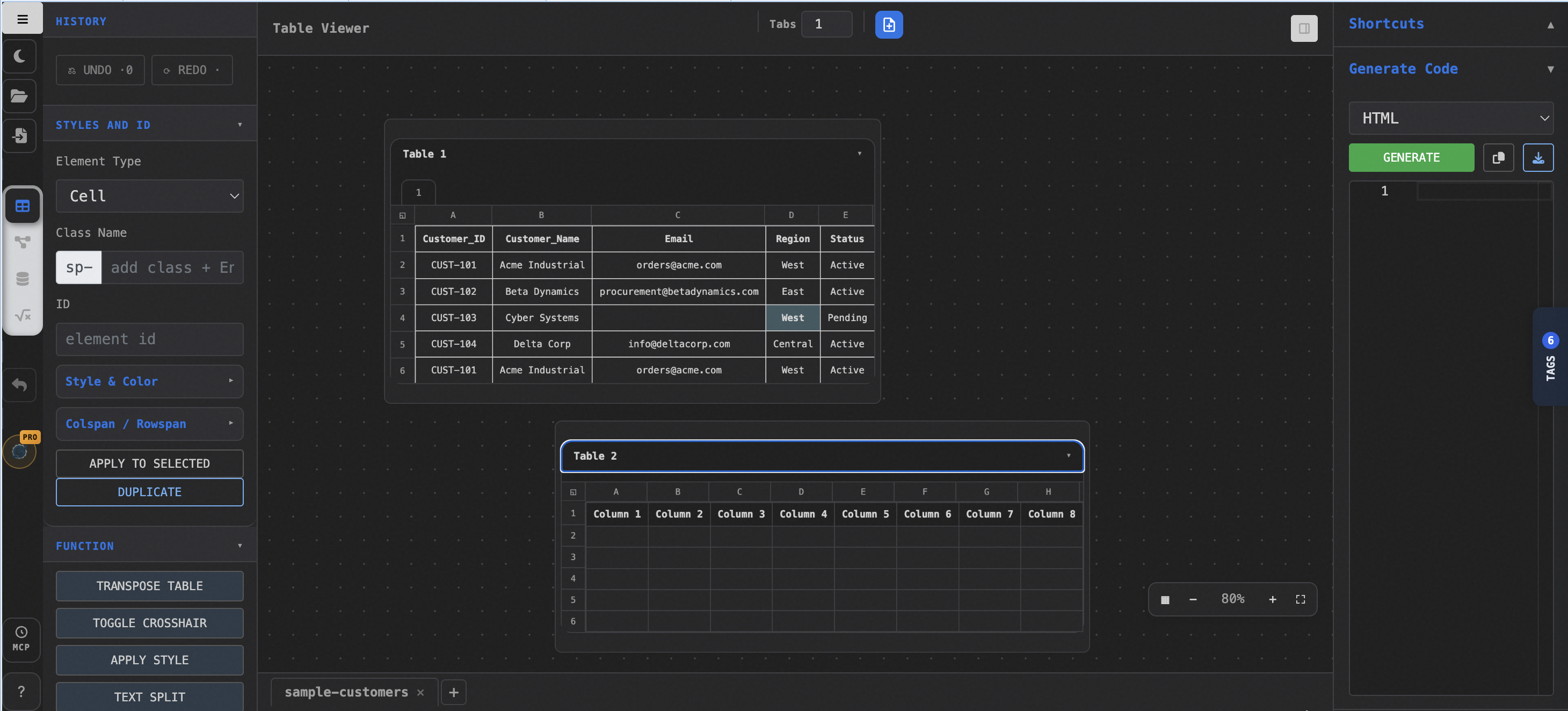
Task: Click the REDO button
Action: pyautogui.click(x=192, y=70)
